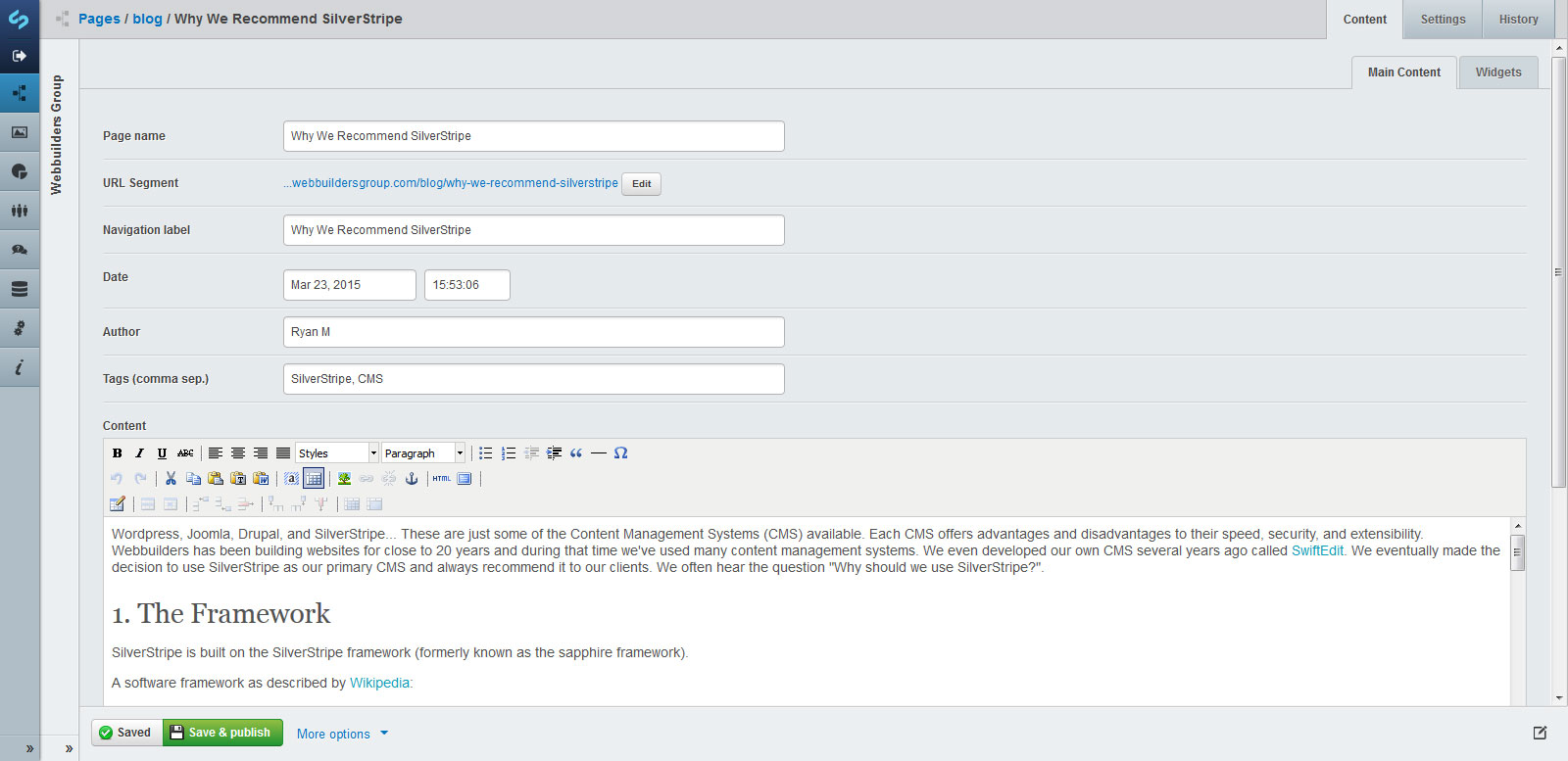The width and height of the screenshot is (1568, 761).
Task: Toggle visual aid table guidelines
Action: pos(314,478)
